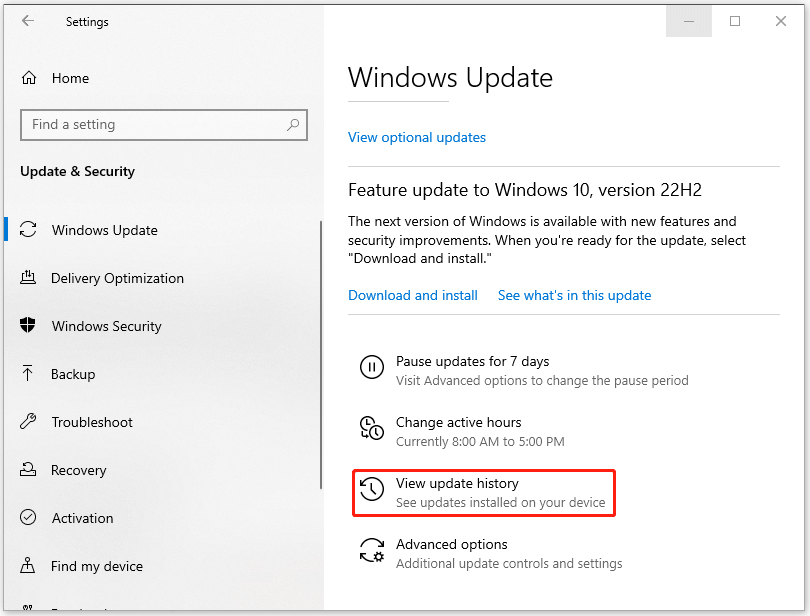The height and width of the screenshot is (616, 810).
Task: Open Find my device settings
Action: point(97,566)
